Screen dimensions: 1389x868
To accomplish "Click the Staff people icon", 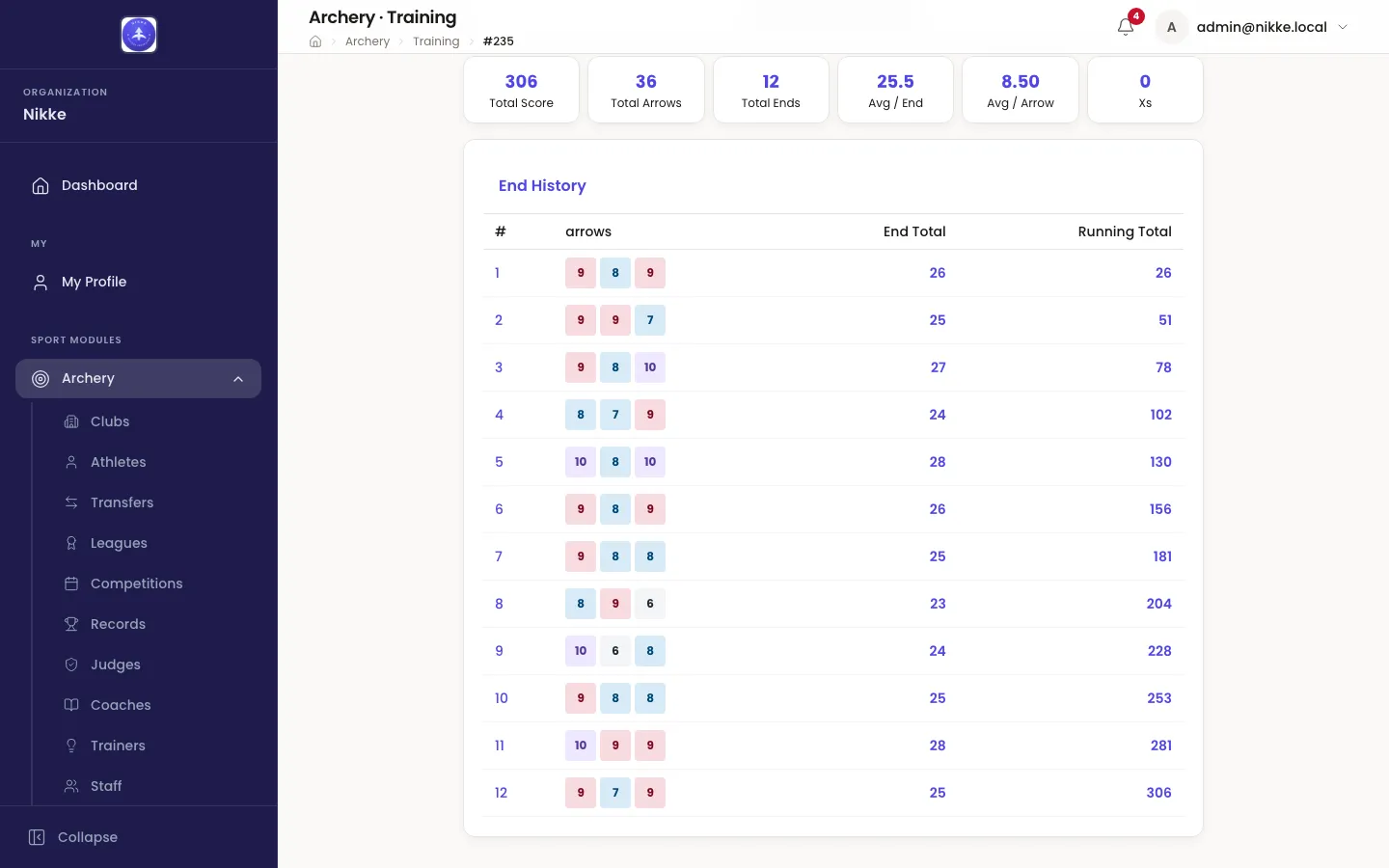I will pos(71,786).
